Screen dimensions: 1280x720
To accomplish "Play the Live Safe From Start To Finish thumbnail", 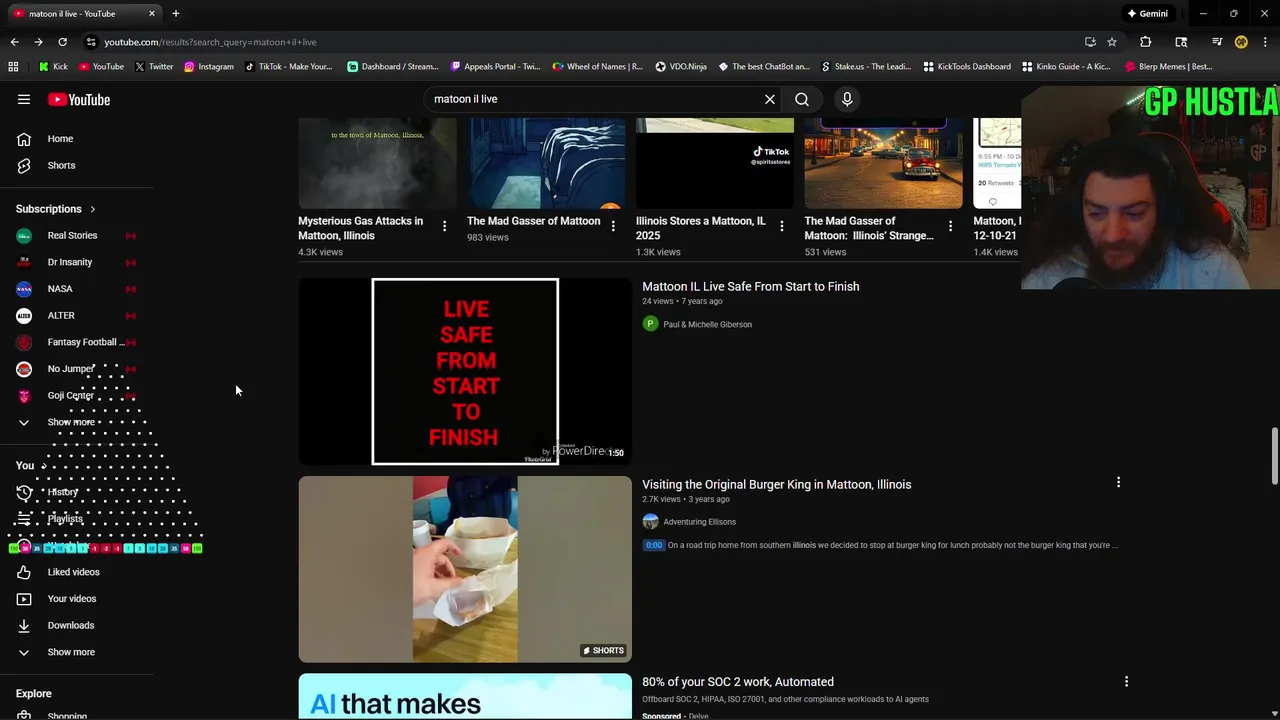I will [465, 371].
